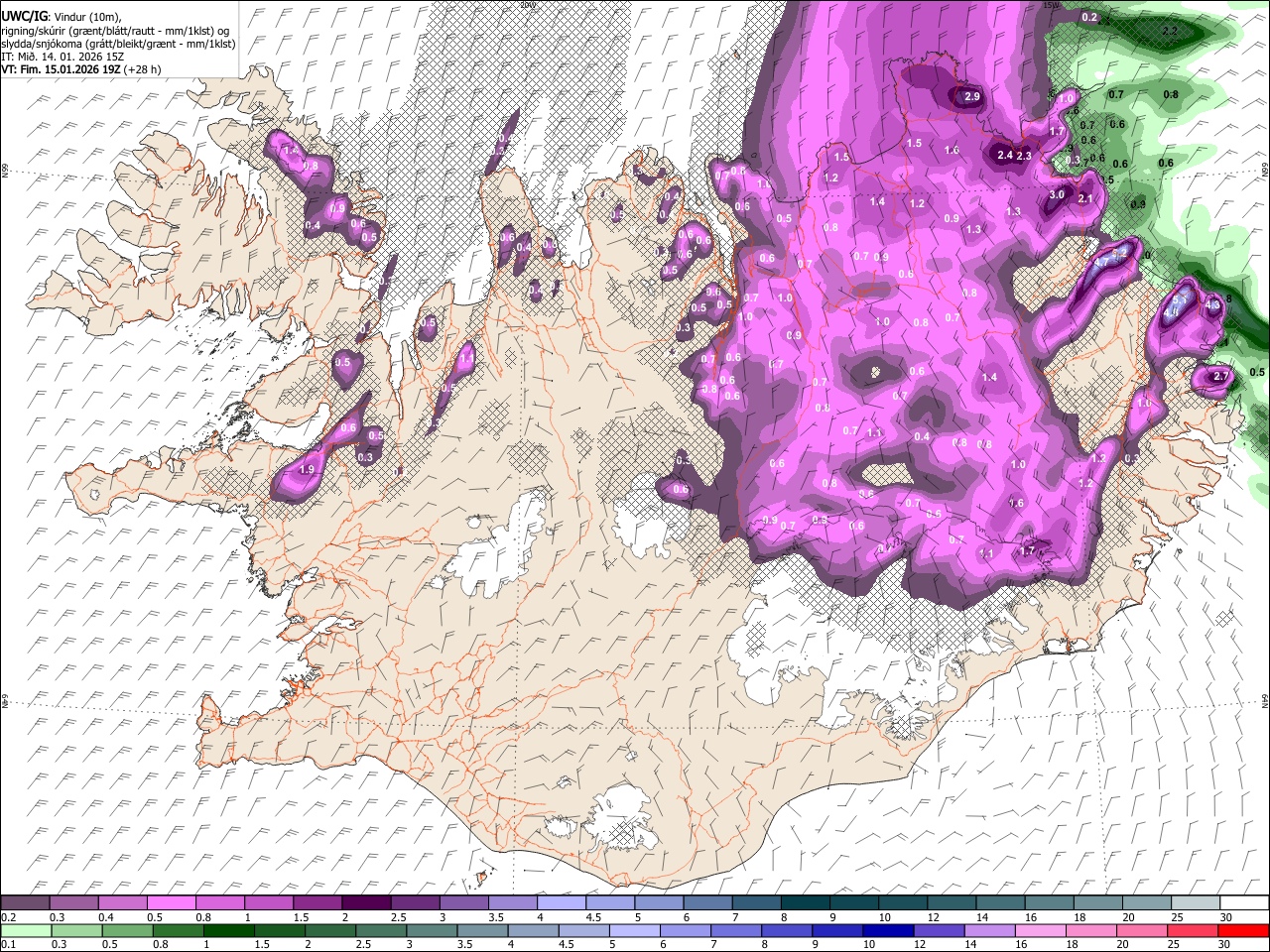The width and height of the screenshot is (1270, 952).
Task: Click the 3.0 snowfall value on the map
Action: (1057, 195)
